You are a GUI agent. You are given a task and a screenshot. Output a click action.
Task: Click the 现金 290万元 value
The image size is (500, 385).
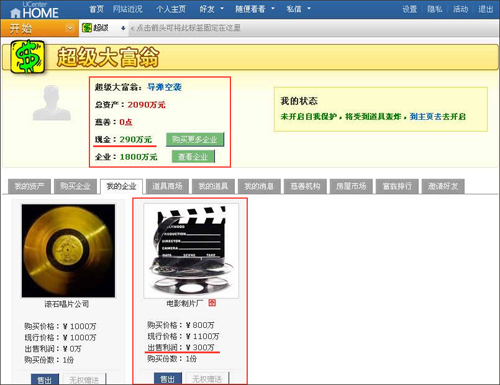pos(136,139)
